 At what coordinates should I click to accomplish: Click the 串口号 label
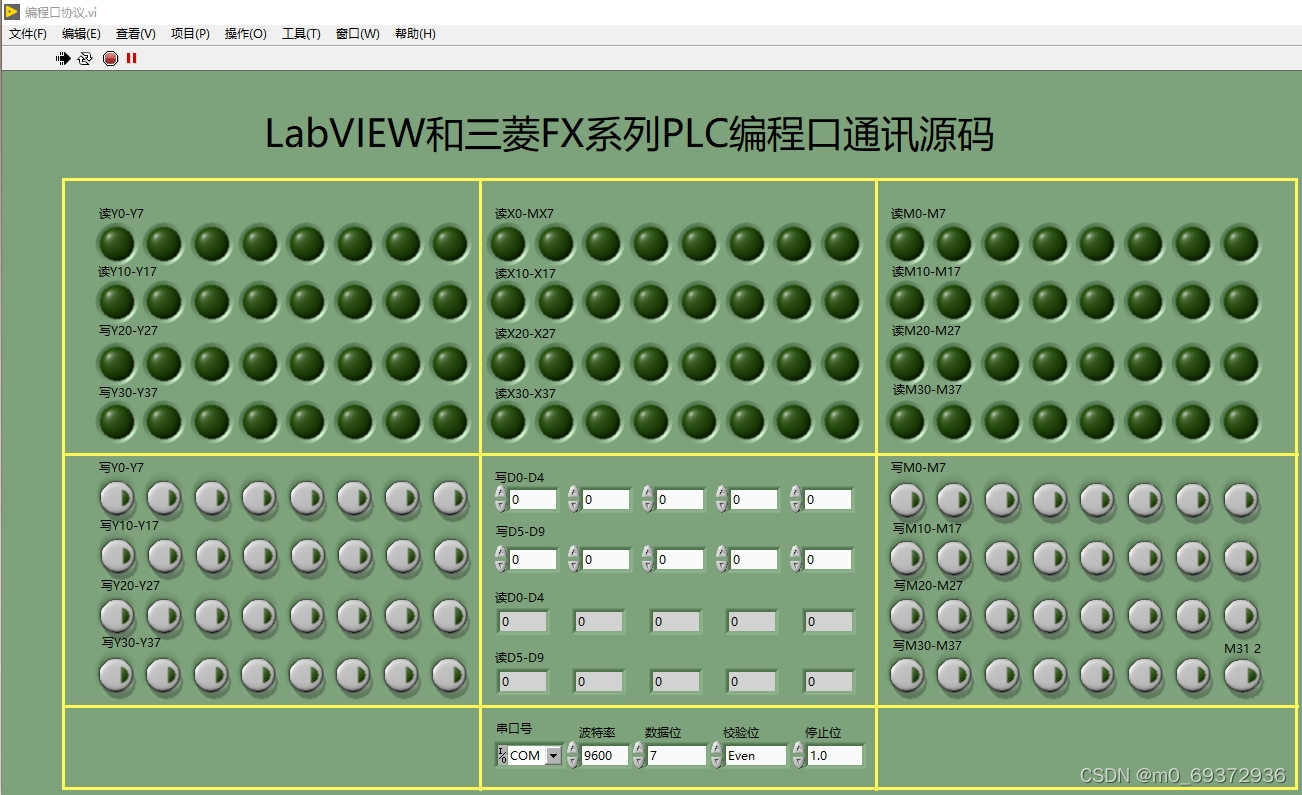[514, 728]
